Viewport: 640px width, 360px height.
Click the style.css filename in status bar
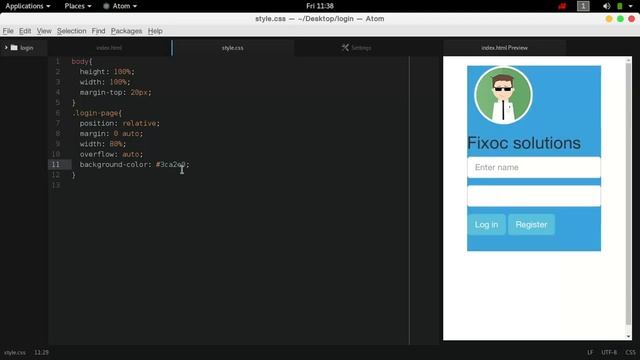coord(15,352)
